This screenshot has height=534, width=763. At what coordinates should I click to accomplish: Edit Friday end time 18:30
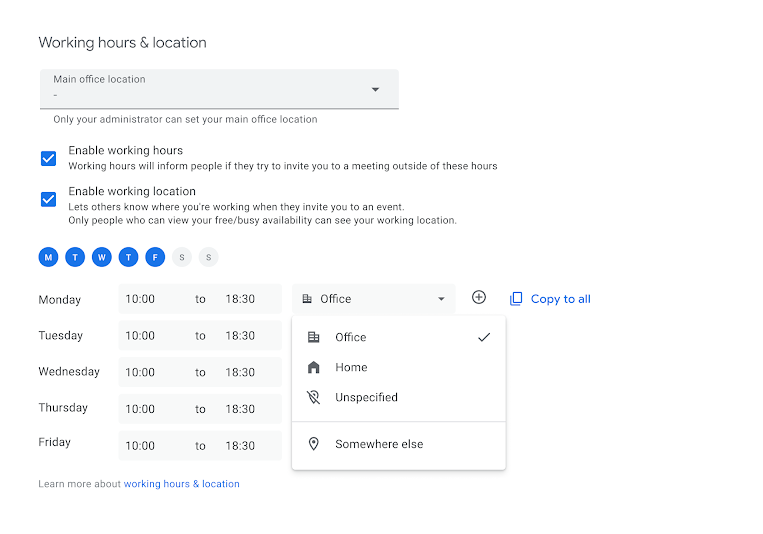240,446
